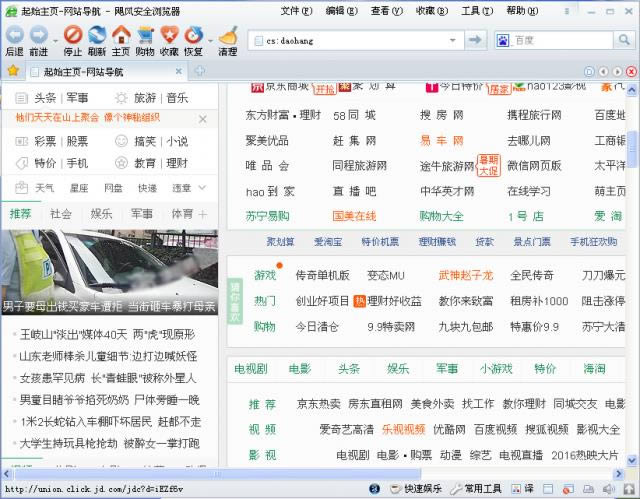Open the 东方财富·理财 link
Screen dimensions: 640x499
tap(283, 115)
